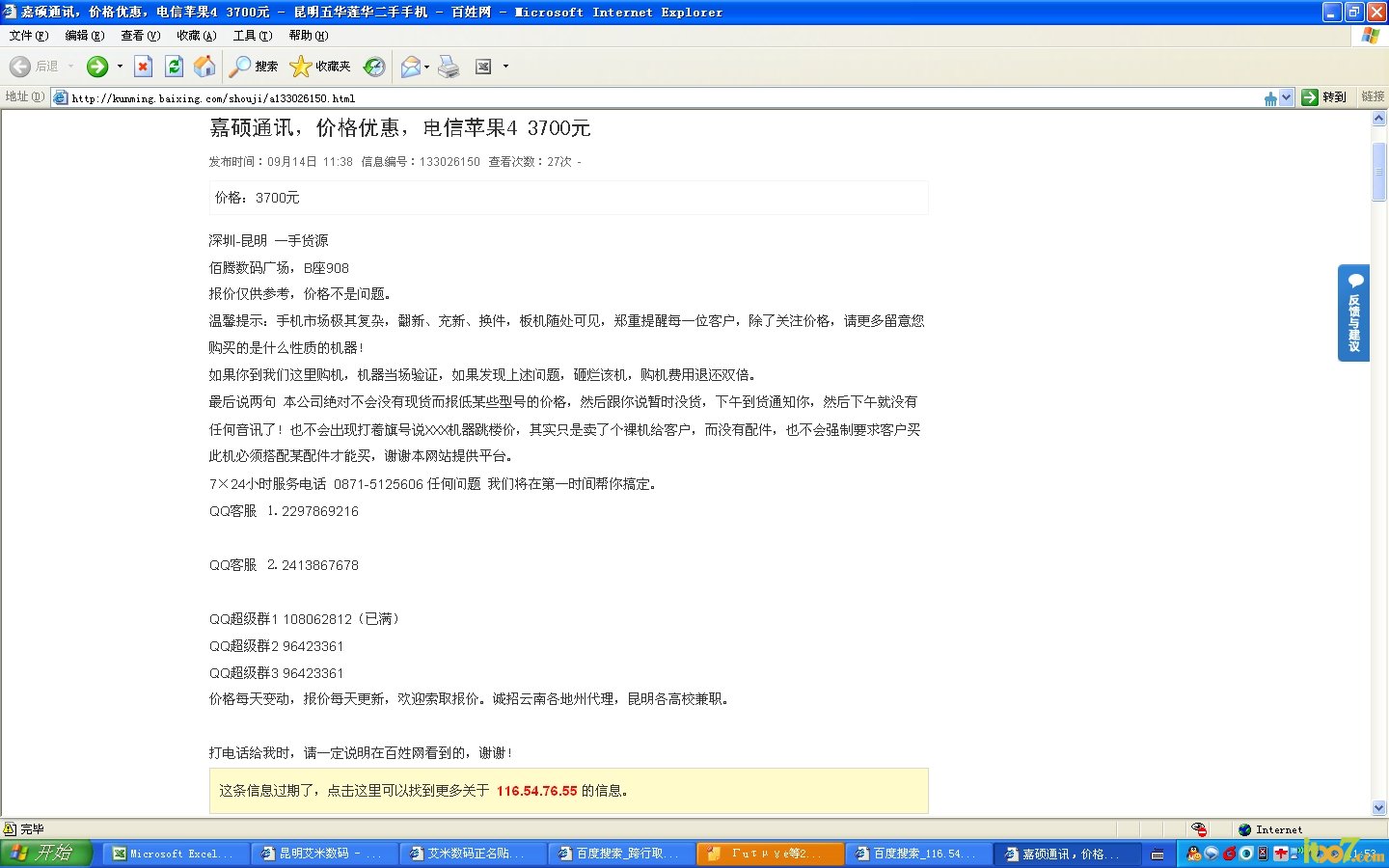Expand the mail button dropdown arrow
This screenshot has height=868, width=1389.
(x=426, y=67)
